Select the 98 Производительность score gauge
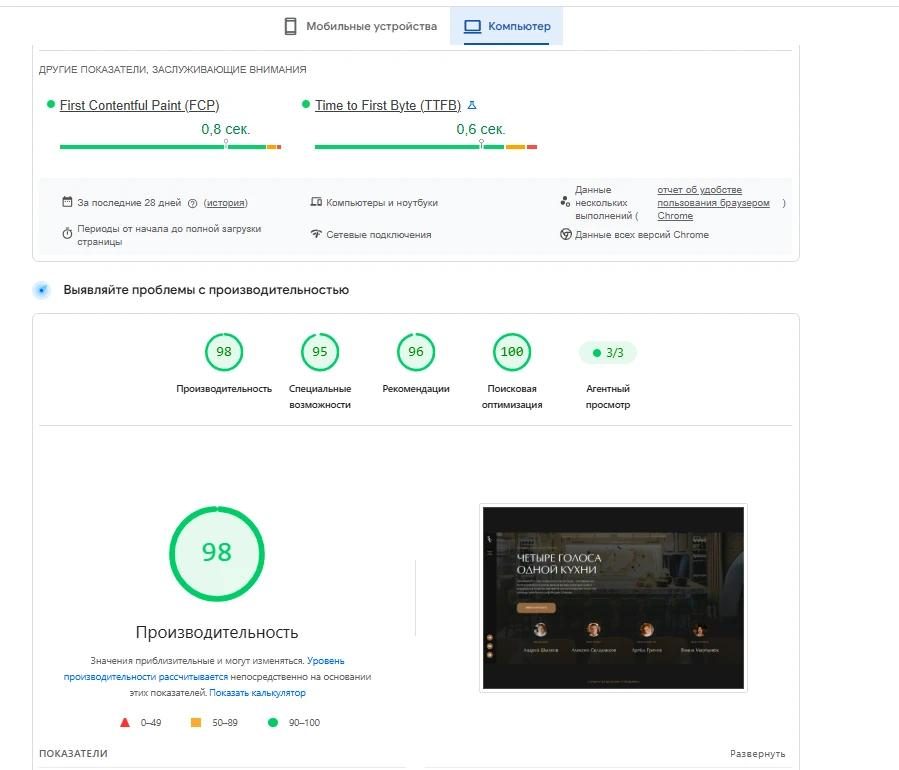 point(224,352)
